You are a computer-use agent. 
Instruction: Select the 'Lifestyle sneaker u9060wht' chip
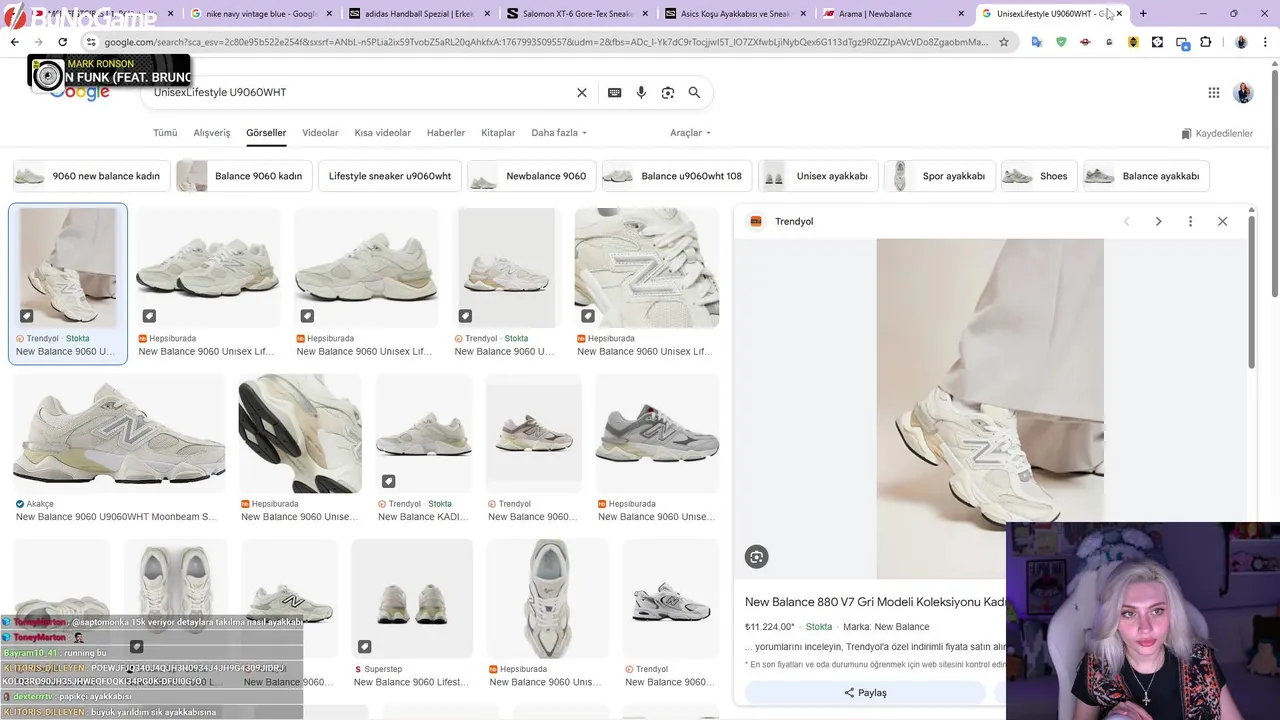[x=390, y=176]
